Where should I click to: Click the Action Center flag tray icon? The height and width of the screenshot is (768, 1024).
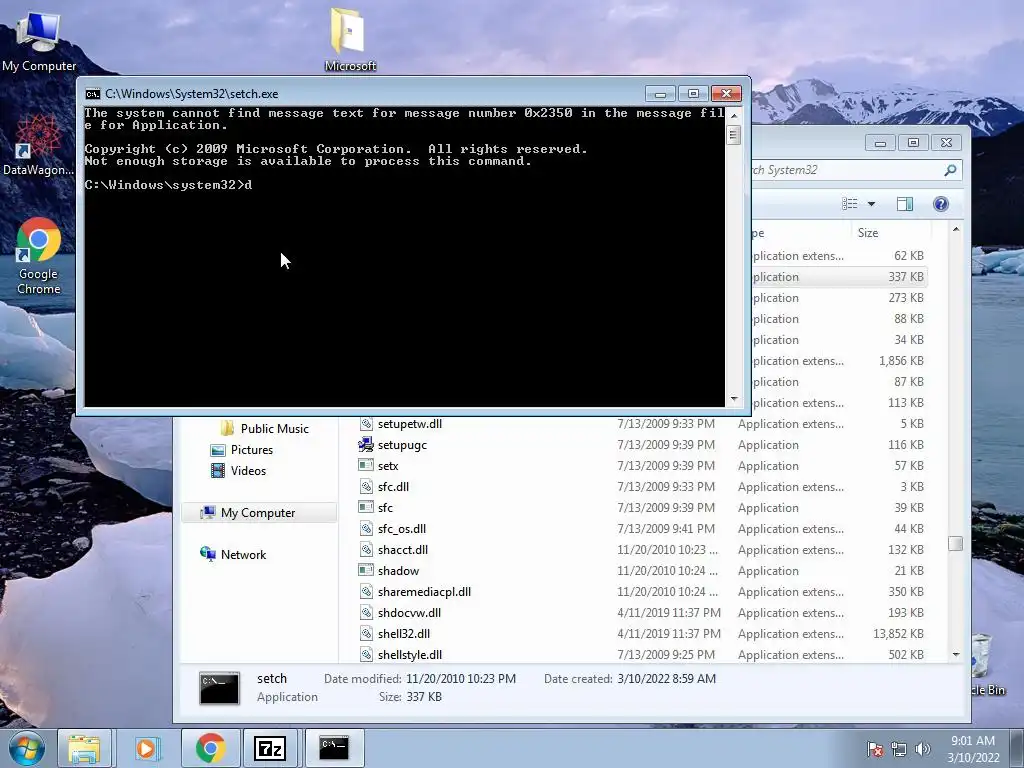click(x=875, y=749)
